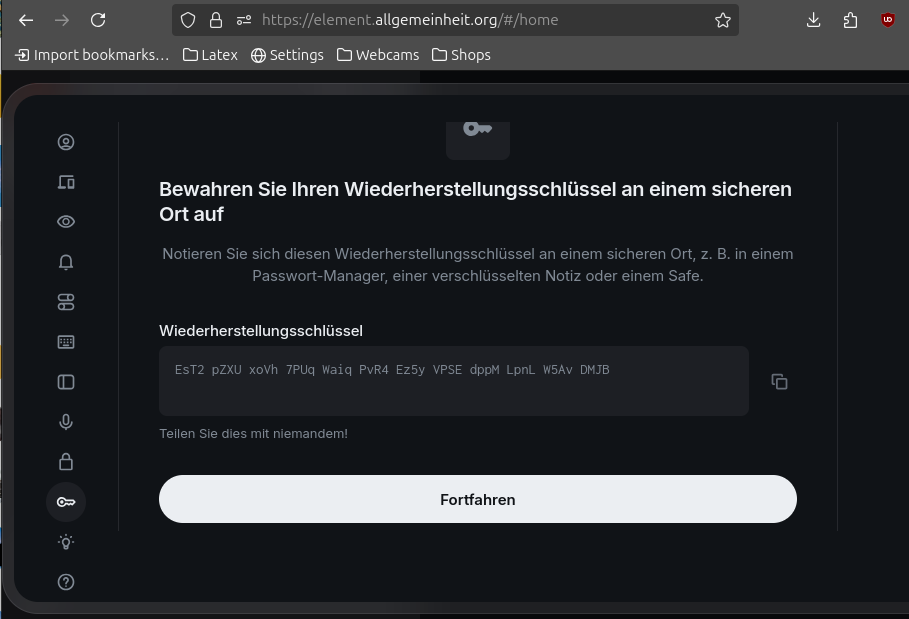Open the Preferences toggles icon

[66, 302]
